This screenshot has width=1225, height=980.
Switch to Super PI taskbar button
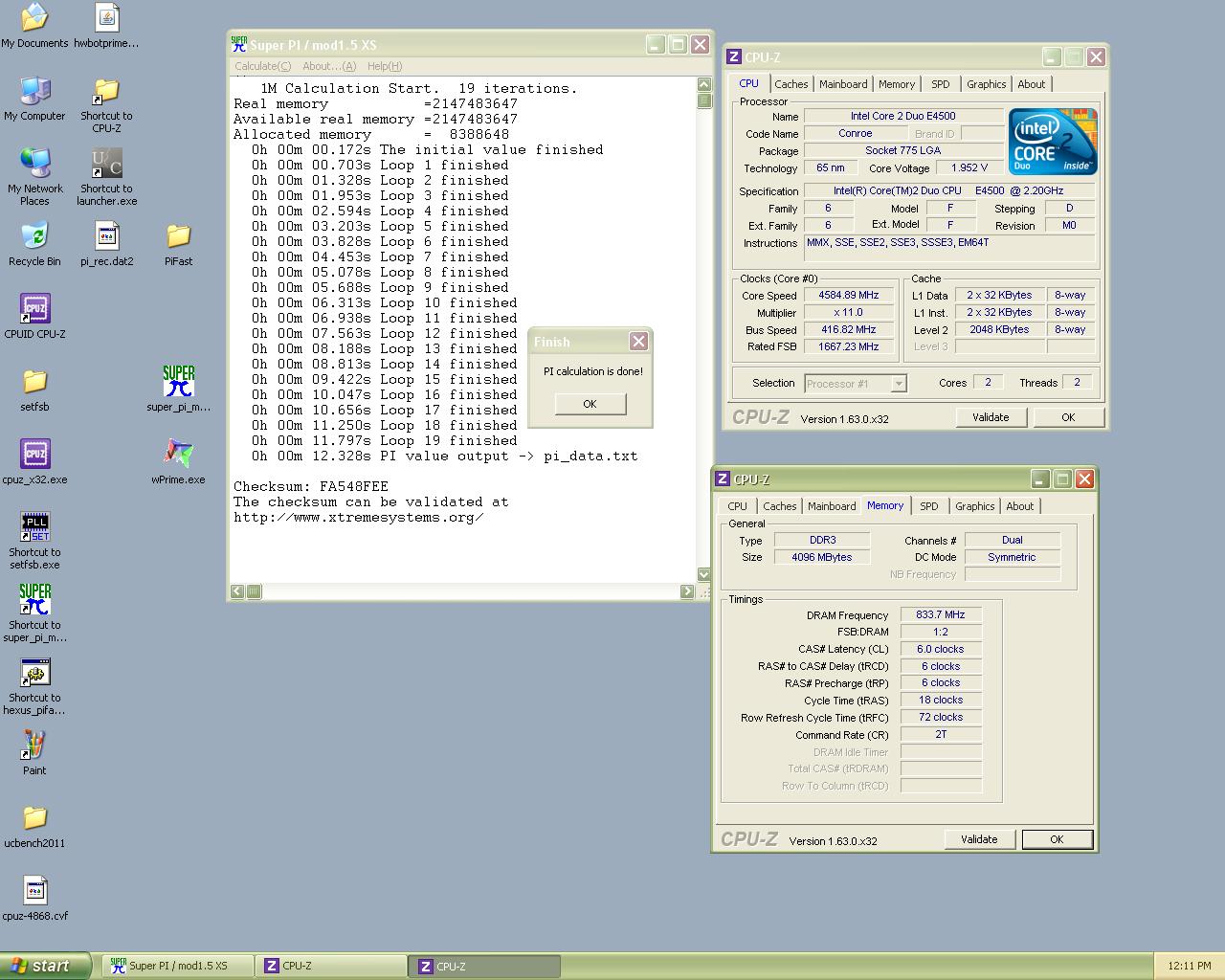pos(178,966)
